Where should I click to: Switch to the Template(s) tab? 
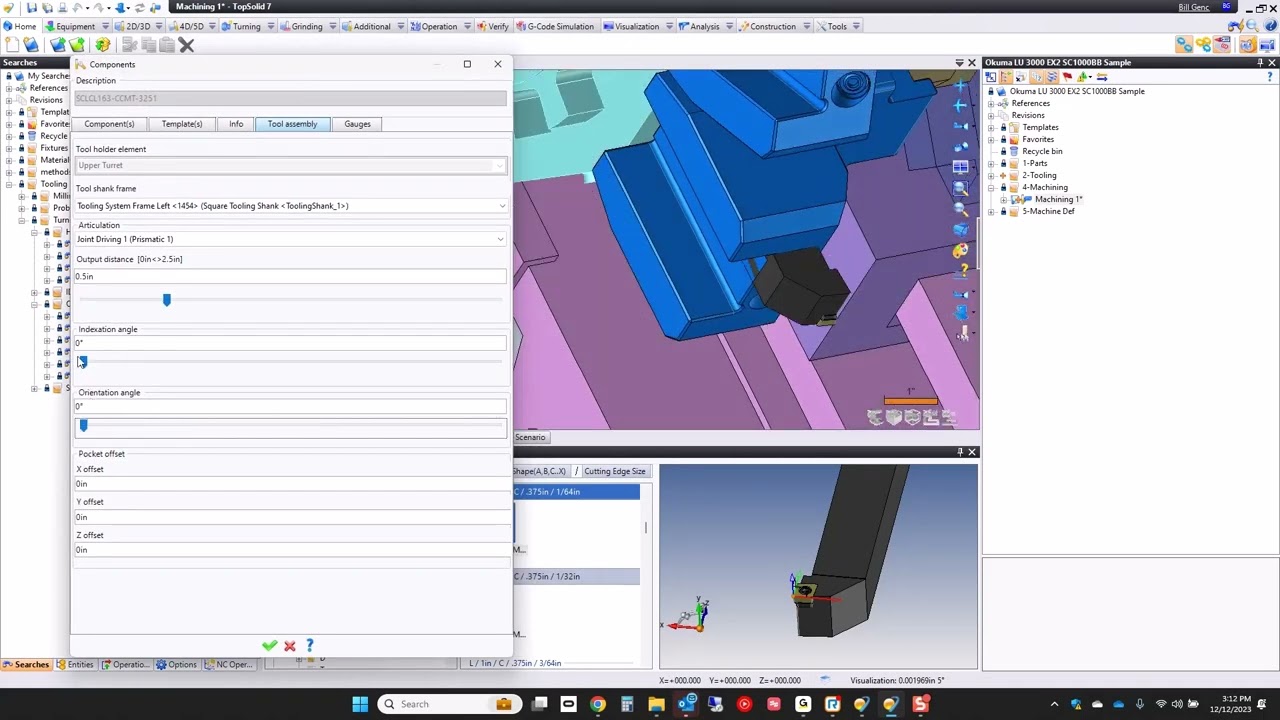(x=182, y=124)
